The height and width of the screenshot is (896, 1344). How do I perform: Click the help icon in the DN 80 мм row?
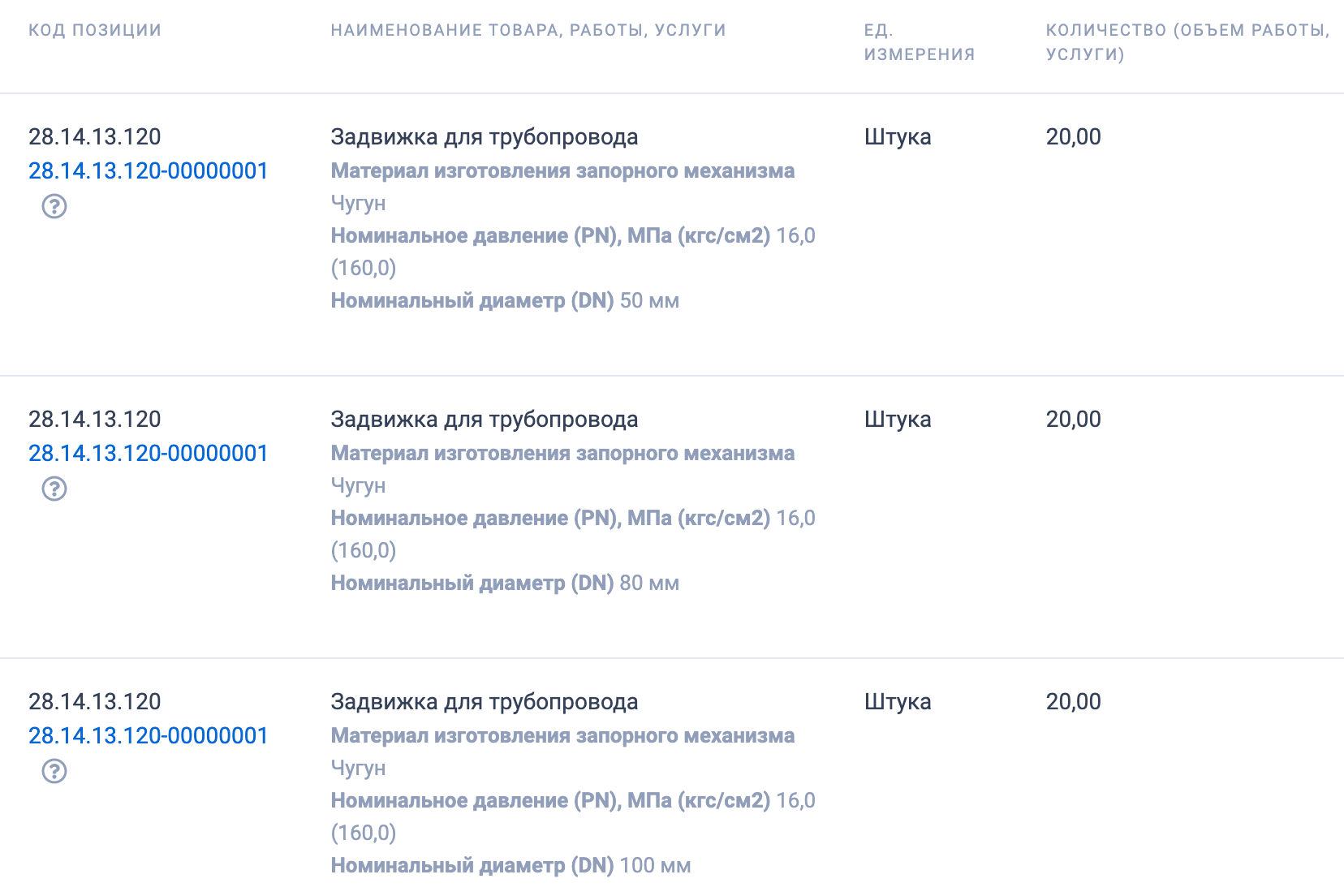coord(54,489)
